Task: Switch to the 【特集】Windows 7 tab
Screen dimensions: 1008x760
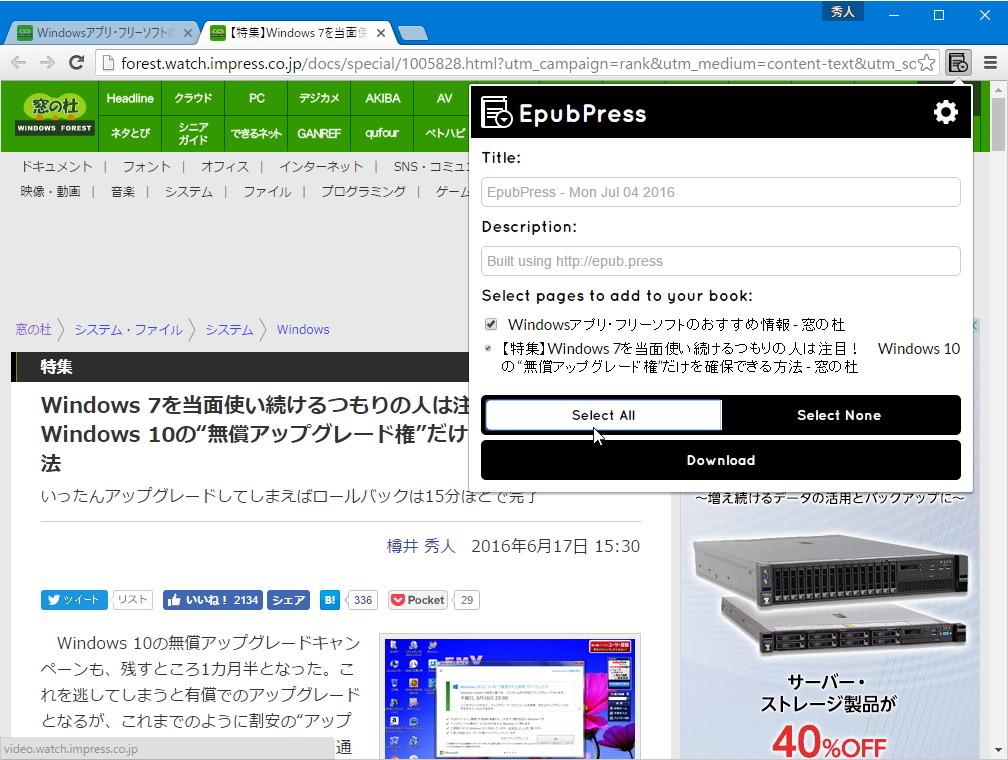Action: click(x=297, y=33)
